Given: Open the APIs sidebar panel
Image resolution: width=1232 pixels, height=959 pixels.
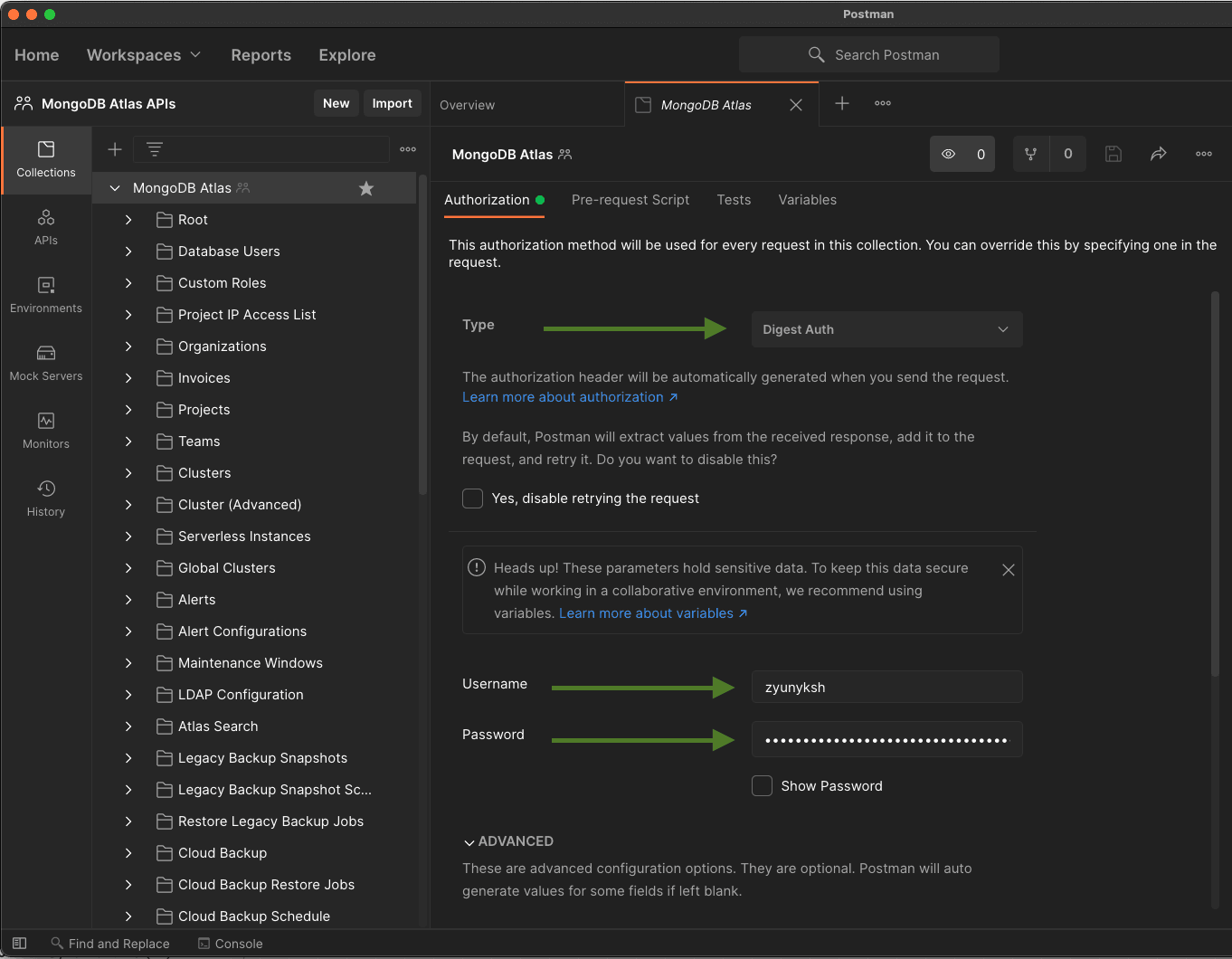Looking at the screenshot, I should [x=46, y=227].
